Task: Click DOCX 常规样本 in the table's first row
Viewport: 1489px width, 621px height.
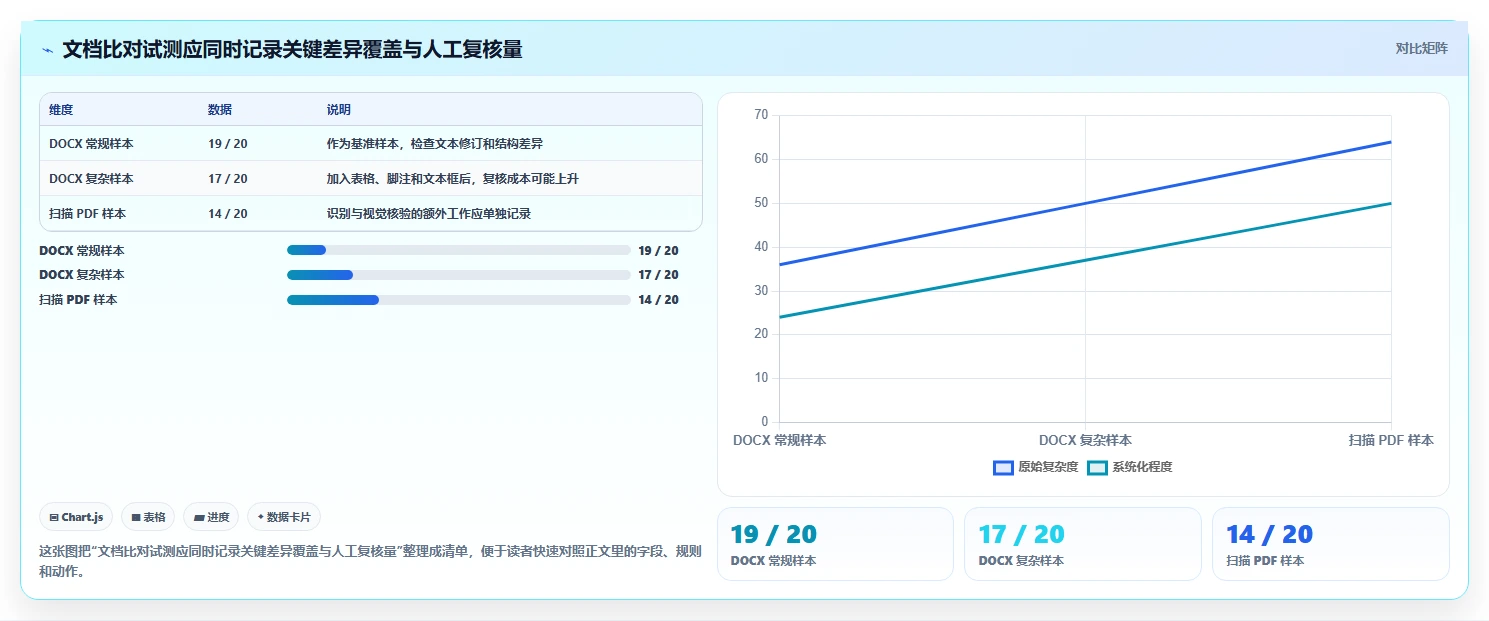Action: pyautogui.click(x=91, y=144)
